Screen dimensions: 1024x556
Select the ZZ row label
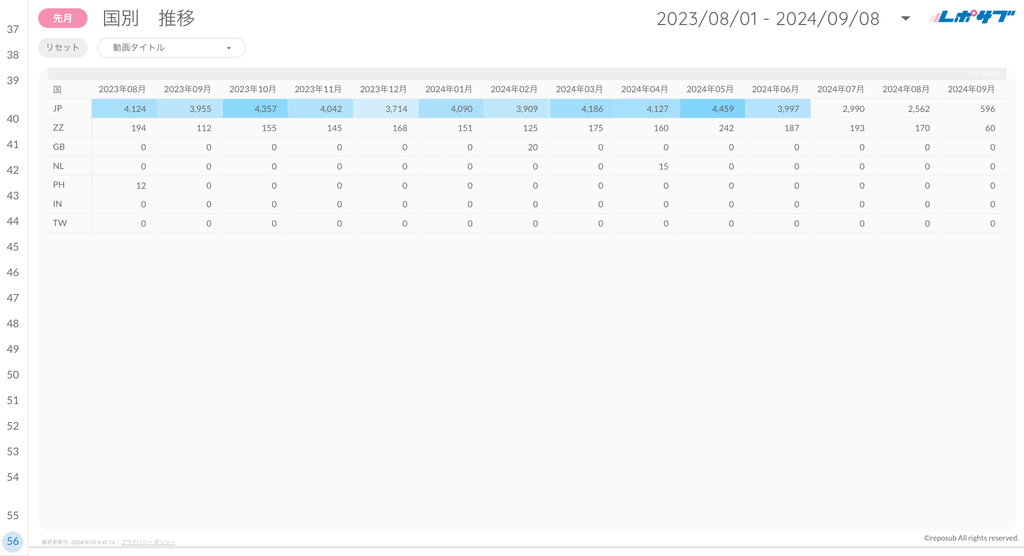[58, 128]
